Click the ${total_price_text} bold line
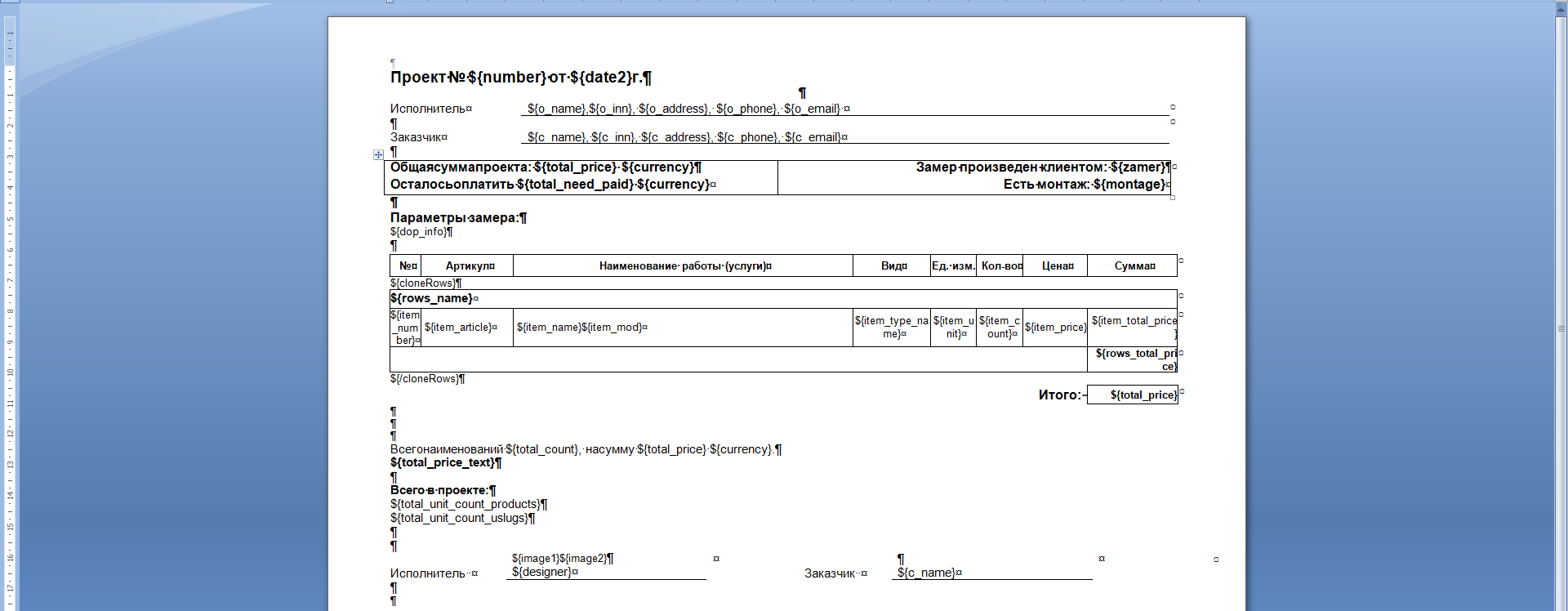1568x611 pixels. click(445, 463)
